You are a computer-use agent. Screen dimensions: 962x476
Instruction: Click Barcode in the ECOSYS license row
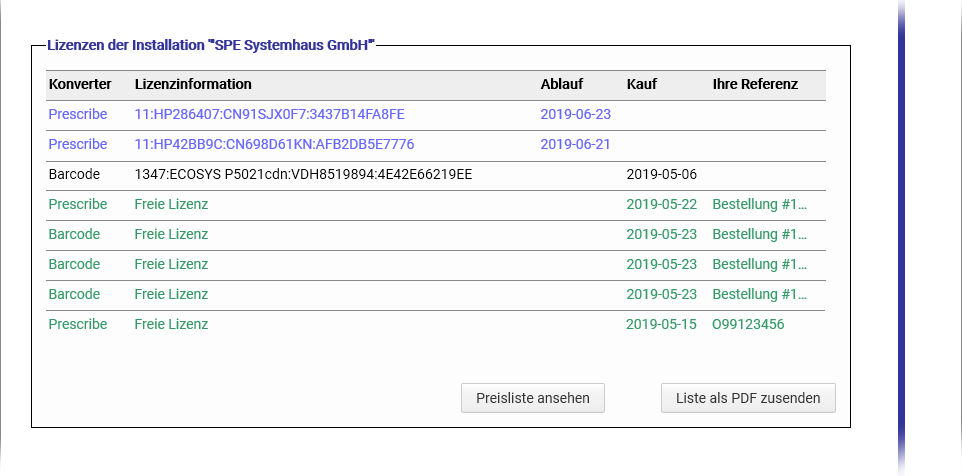74,174
